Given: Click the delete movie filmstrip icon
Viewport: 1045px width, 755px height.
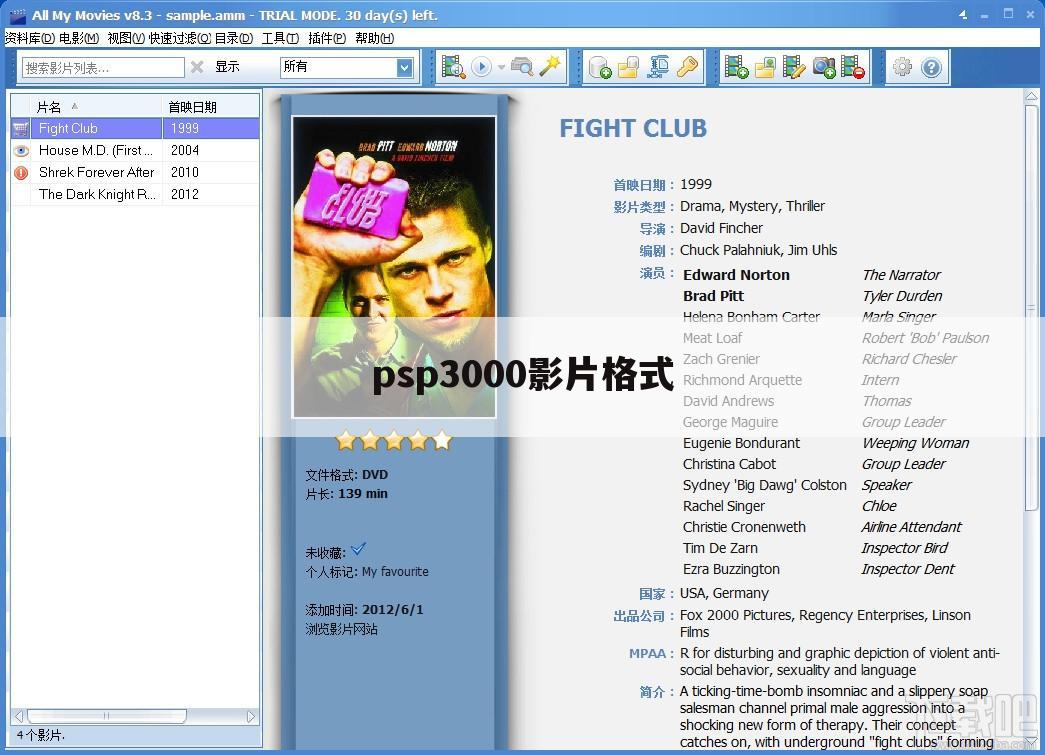Looking at the screenshot, I should [852, 67].
